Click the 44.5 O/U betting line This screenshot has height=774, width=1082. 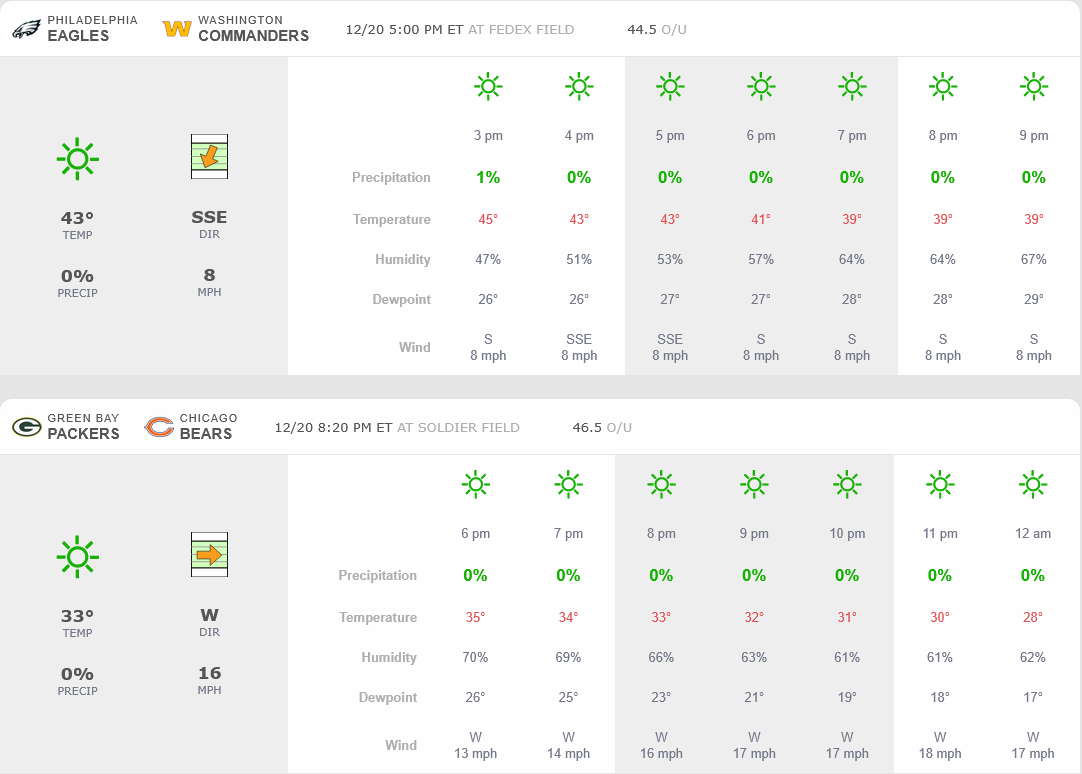point(657,29)
